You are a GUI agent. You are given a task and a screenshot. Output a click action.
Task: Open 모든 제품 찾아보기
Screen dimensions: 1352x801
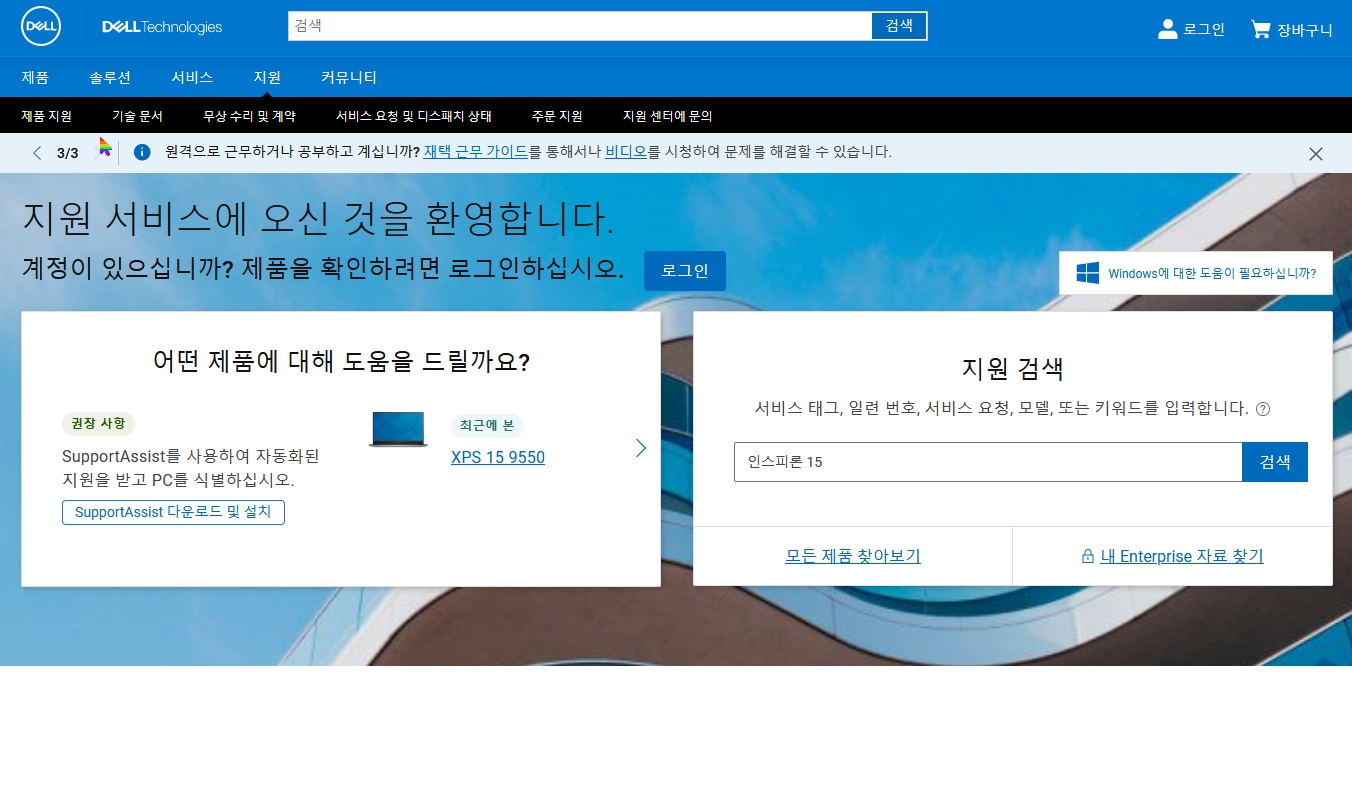click(852, 556)
